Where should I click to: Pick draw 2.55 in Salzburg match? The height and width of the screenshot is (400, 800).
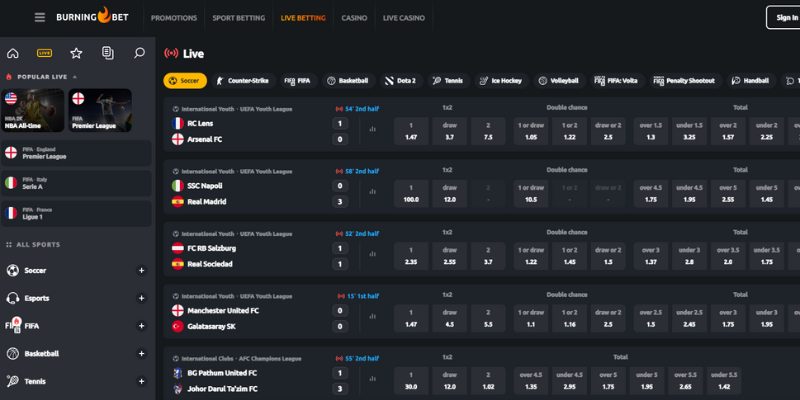449,256
